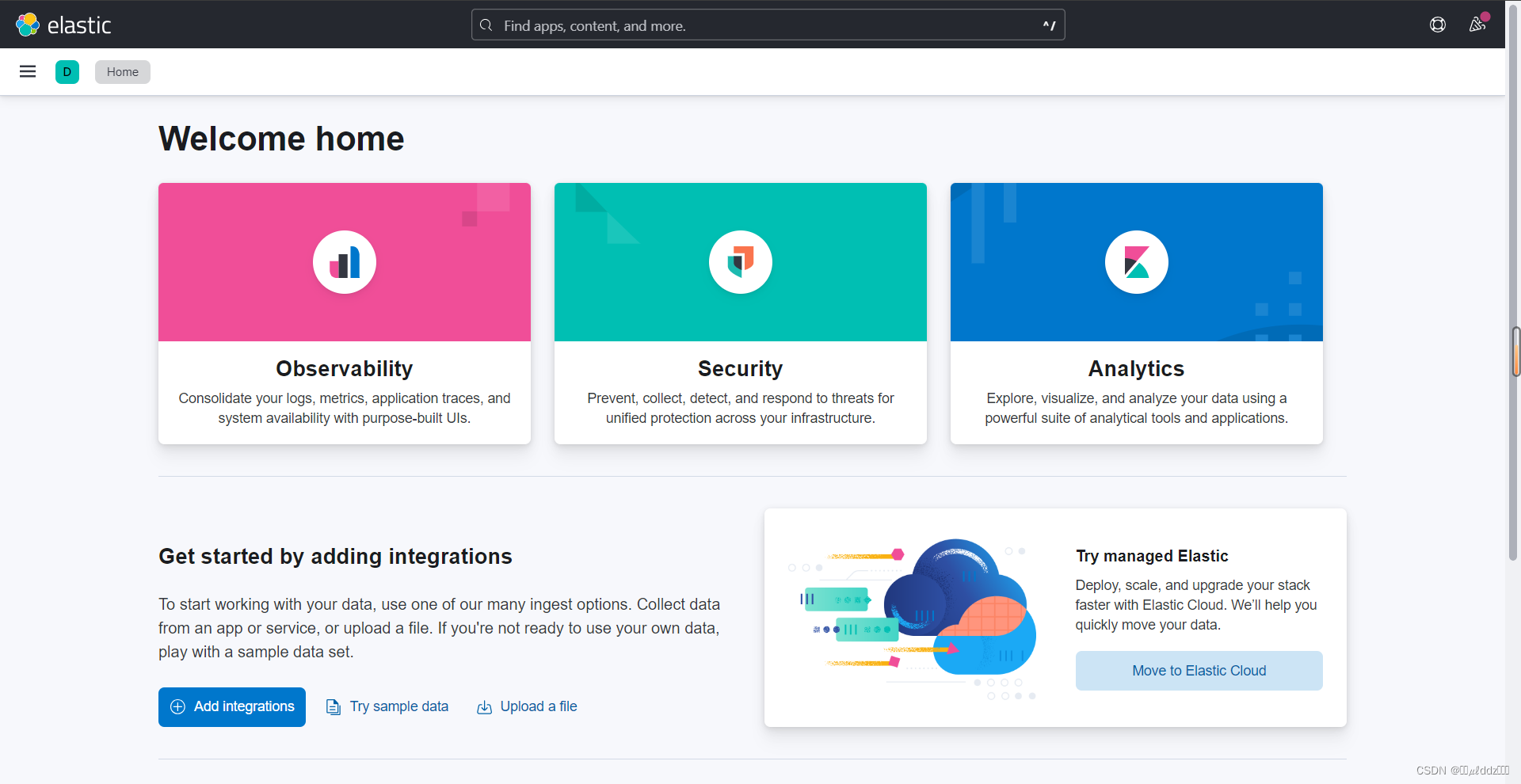Open the newsfeed celebration icon
Image resolution: width=1521 pixels, height=784 pixels.
point(1477,25)
